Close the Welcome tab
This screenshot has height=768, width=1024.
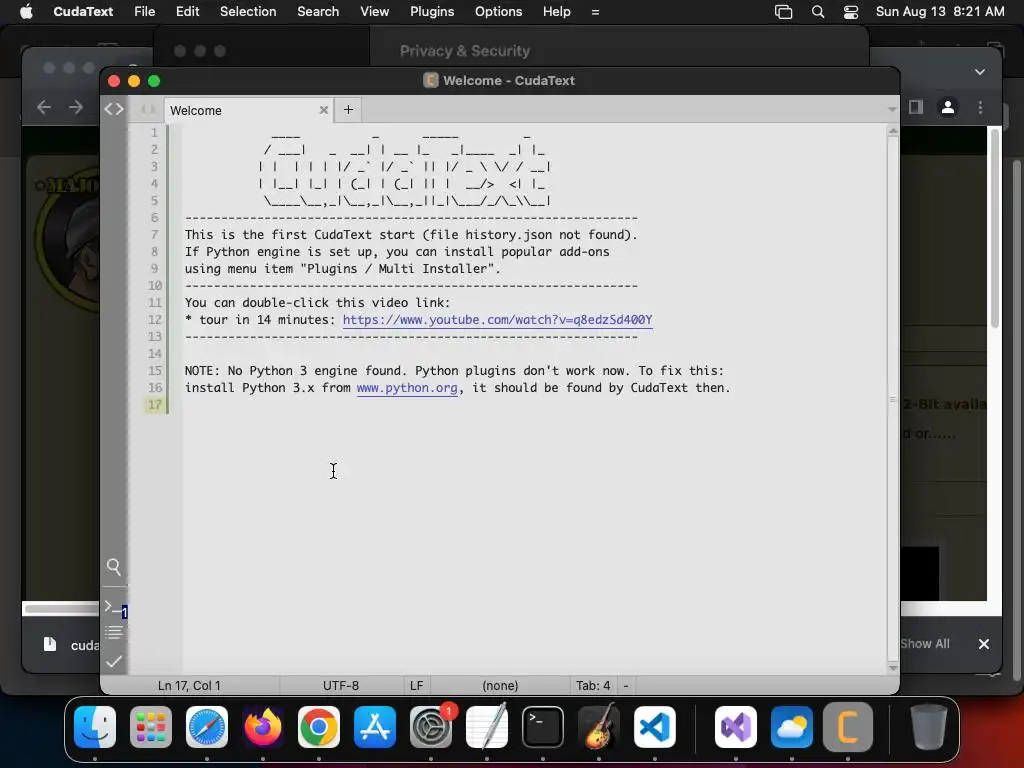(323, 110)
